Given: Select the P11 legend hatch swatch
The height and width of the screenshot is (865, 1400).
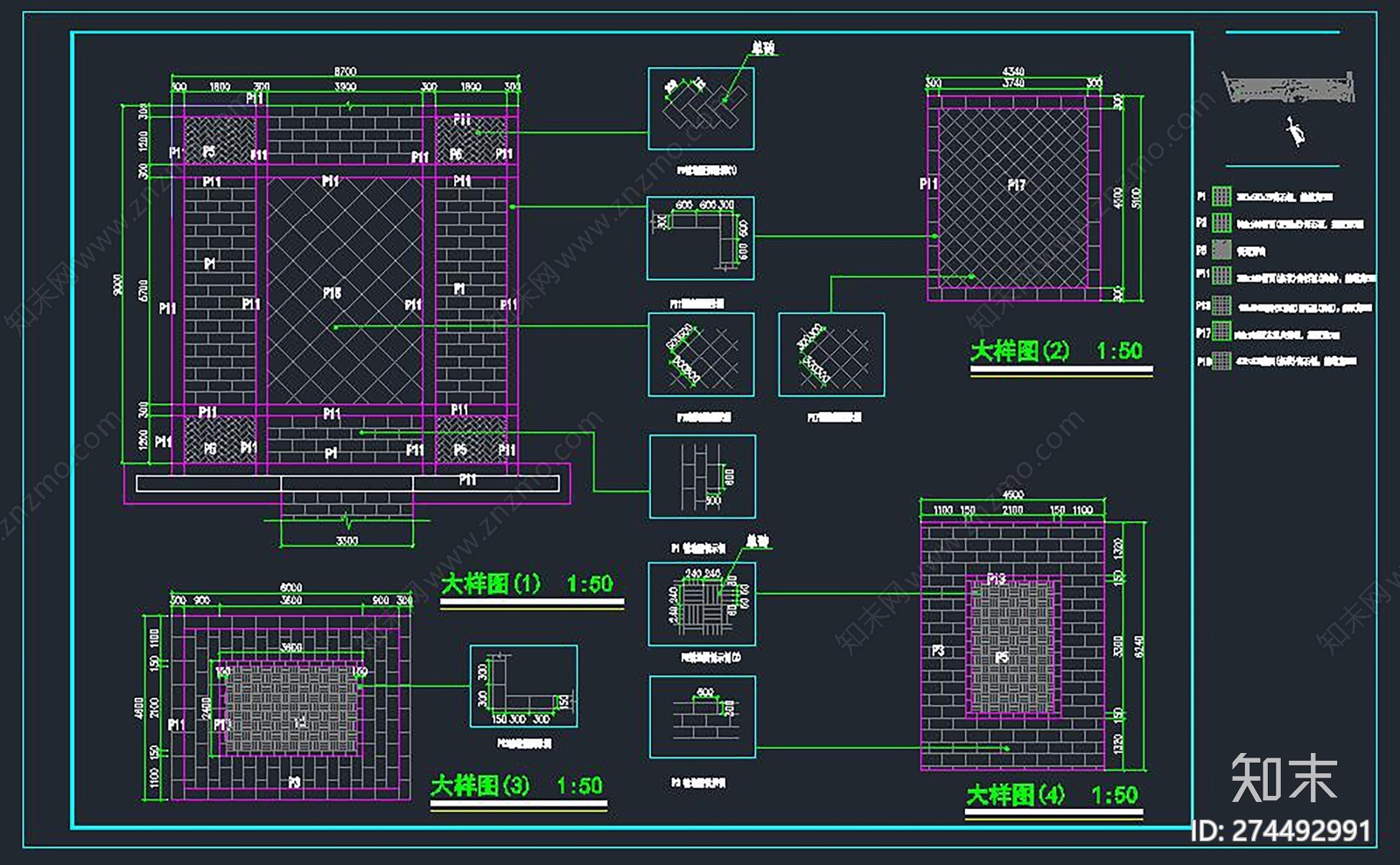Looking at the screenshot, I should pos(1221,276).
